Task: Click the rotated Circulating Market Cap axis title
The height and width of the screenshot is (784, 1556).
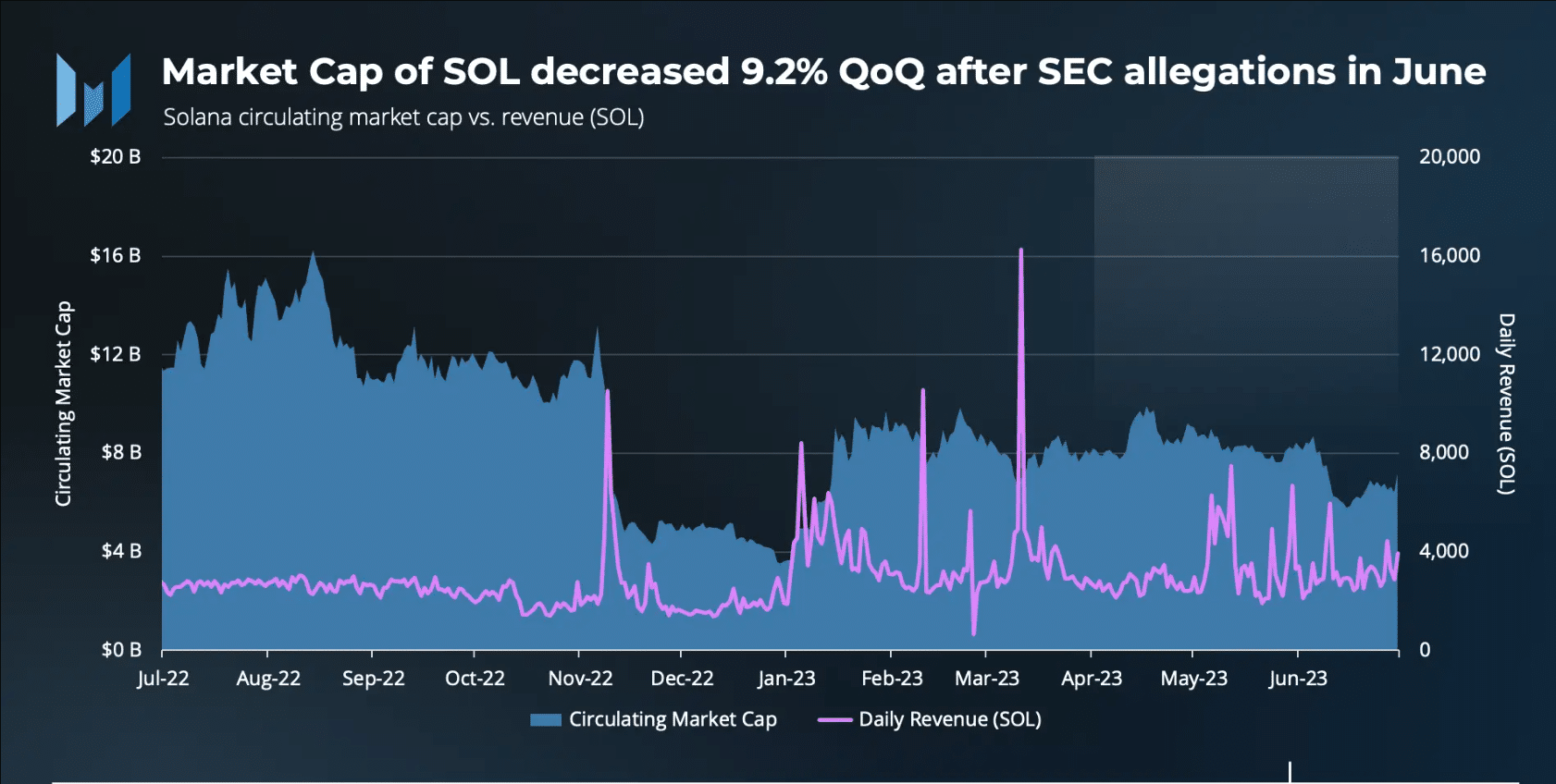Action: (x=63, y=403)
